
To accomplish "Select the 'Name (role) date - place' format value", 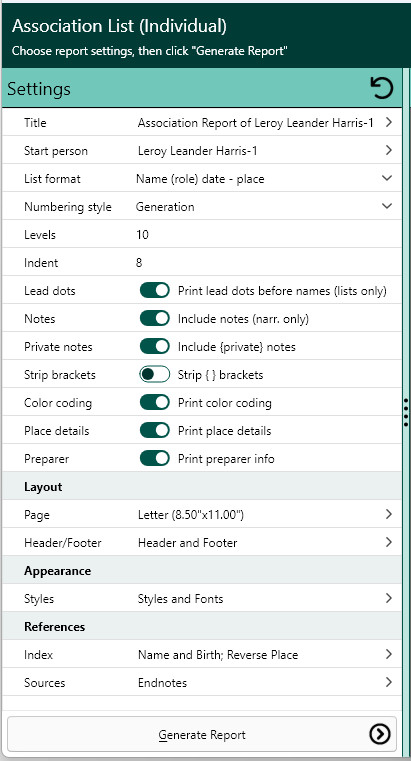I will pos(200,179).
